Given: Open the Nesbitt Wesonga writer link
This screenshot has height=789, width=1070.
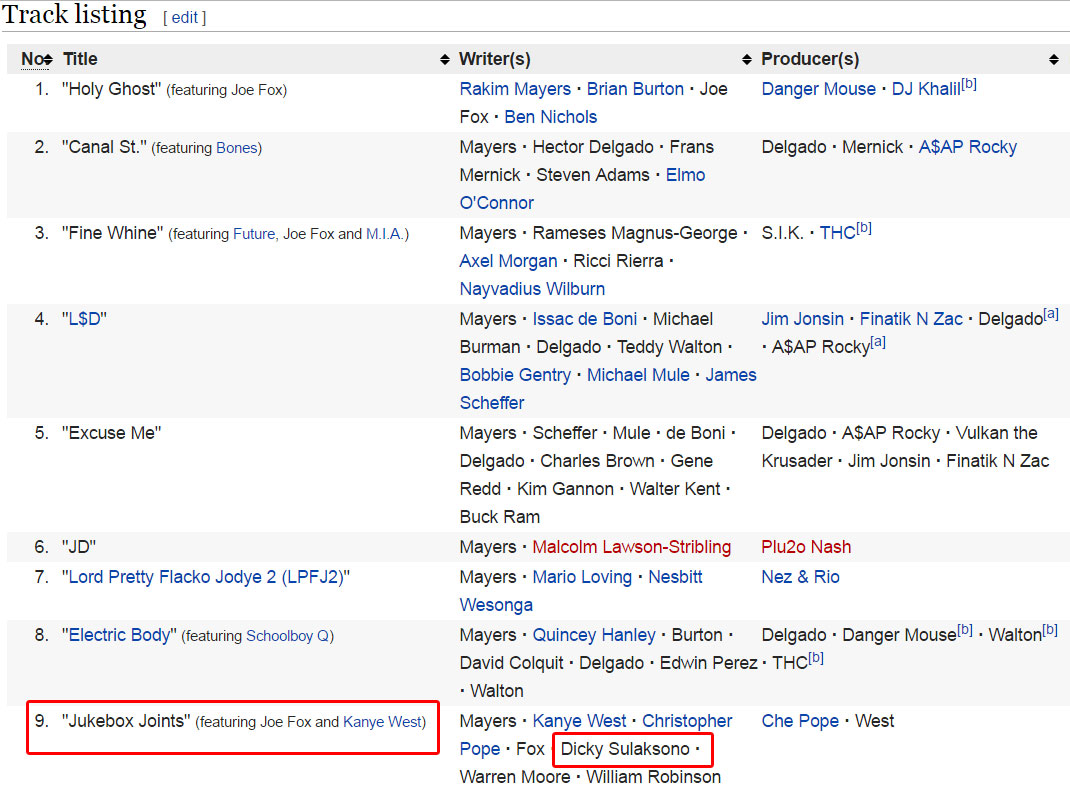Looking at the screenshot, I should click(x=675, y=577).
